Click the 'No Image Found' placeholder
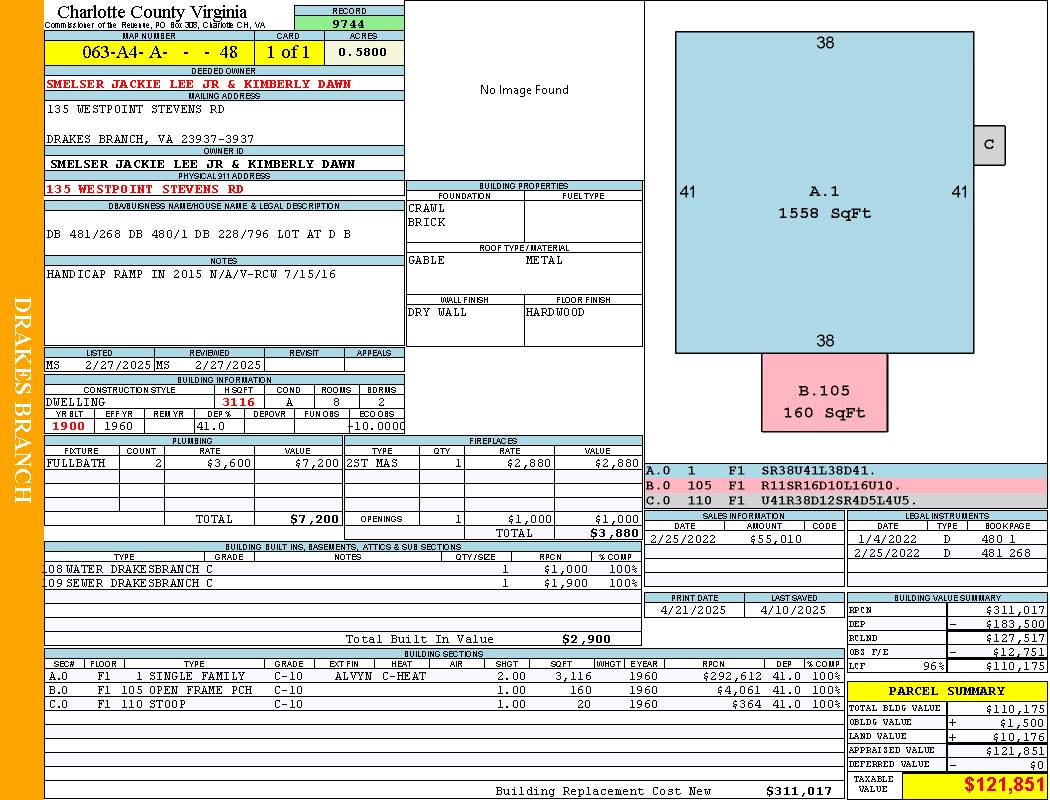 pyautogui.click(x=524, y=90)
